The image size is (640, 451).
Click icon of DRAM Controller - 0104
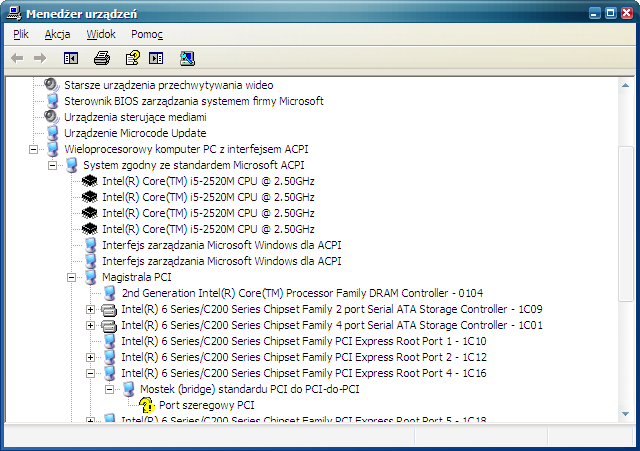[x=109, y=293]
